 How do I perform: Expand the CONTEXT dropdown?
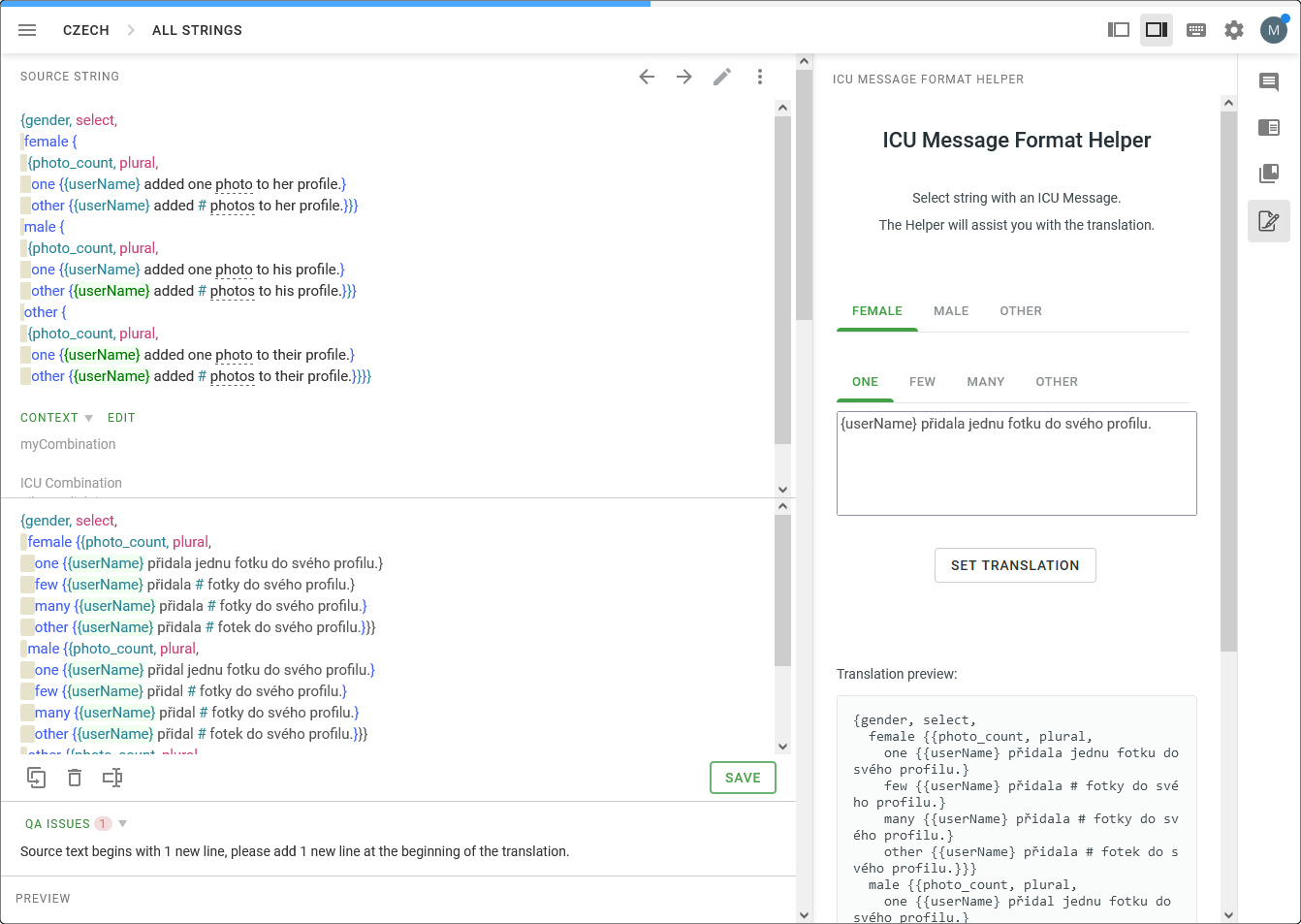coord(57,418)
